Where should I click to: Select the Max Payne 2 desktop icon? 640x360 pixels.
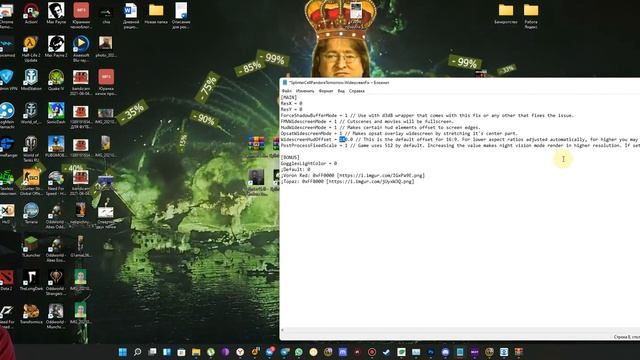pos(56,47)
